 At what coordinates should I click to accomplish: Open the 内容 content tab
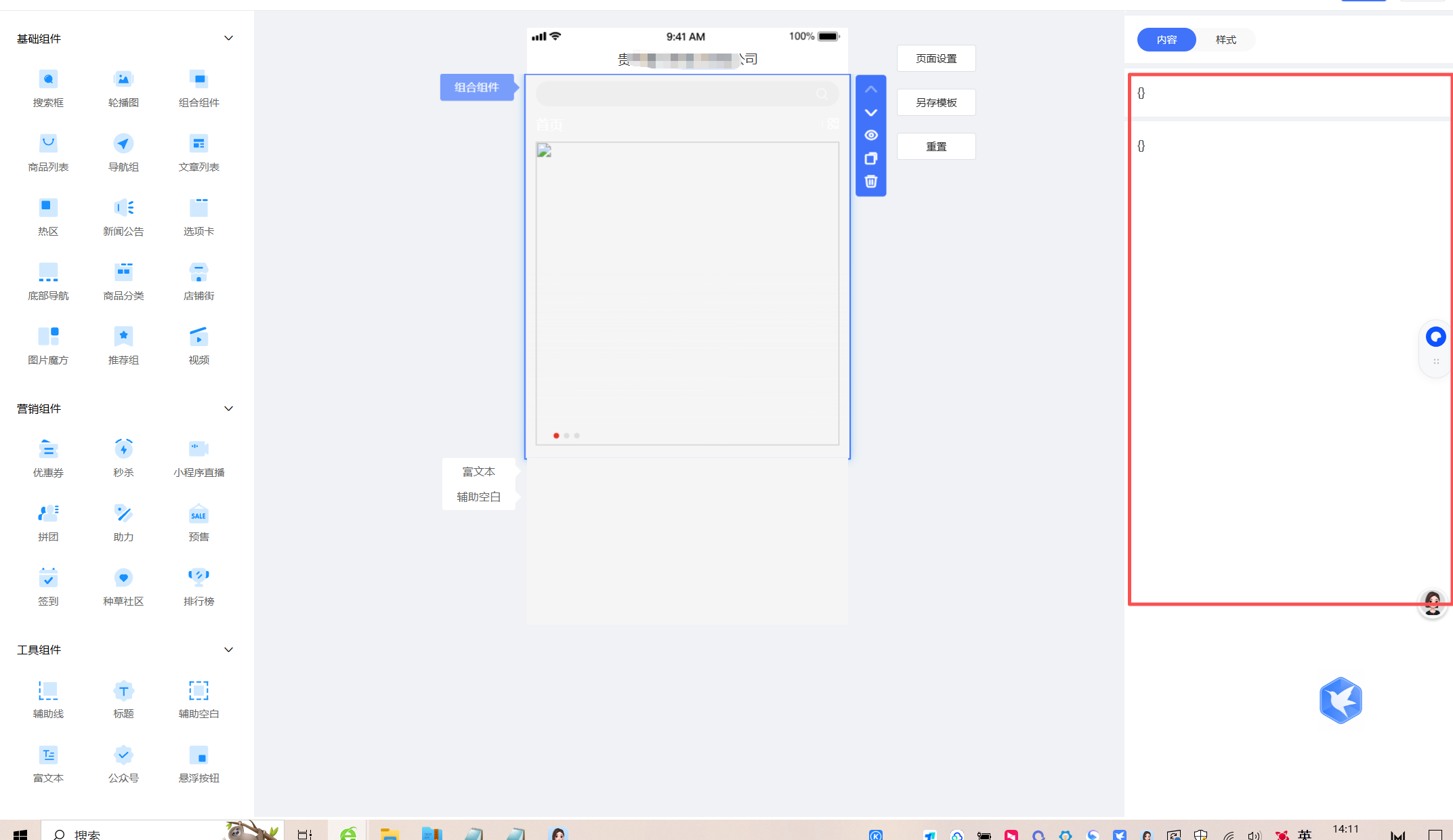tap(1166, 40)
